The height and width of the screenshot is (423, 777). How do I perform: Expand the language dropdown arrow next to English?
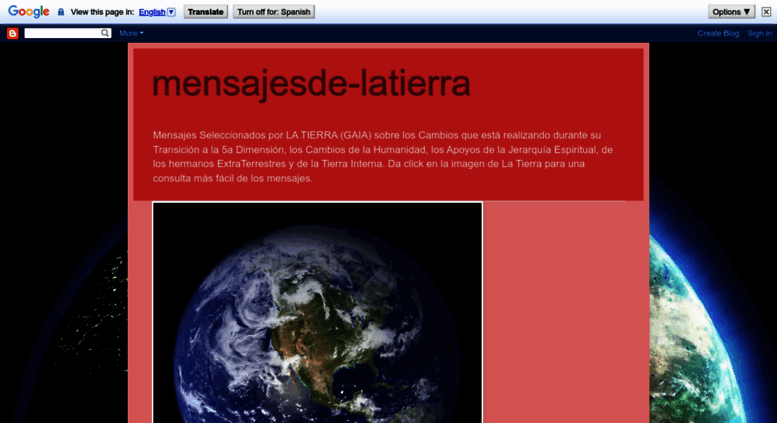click(171, 12)
